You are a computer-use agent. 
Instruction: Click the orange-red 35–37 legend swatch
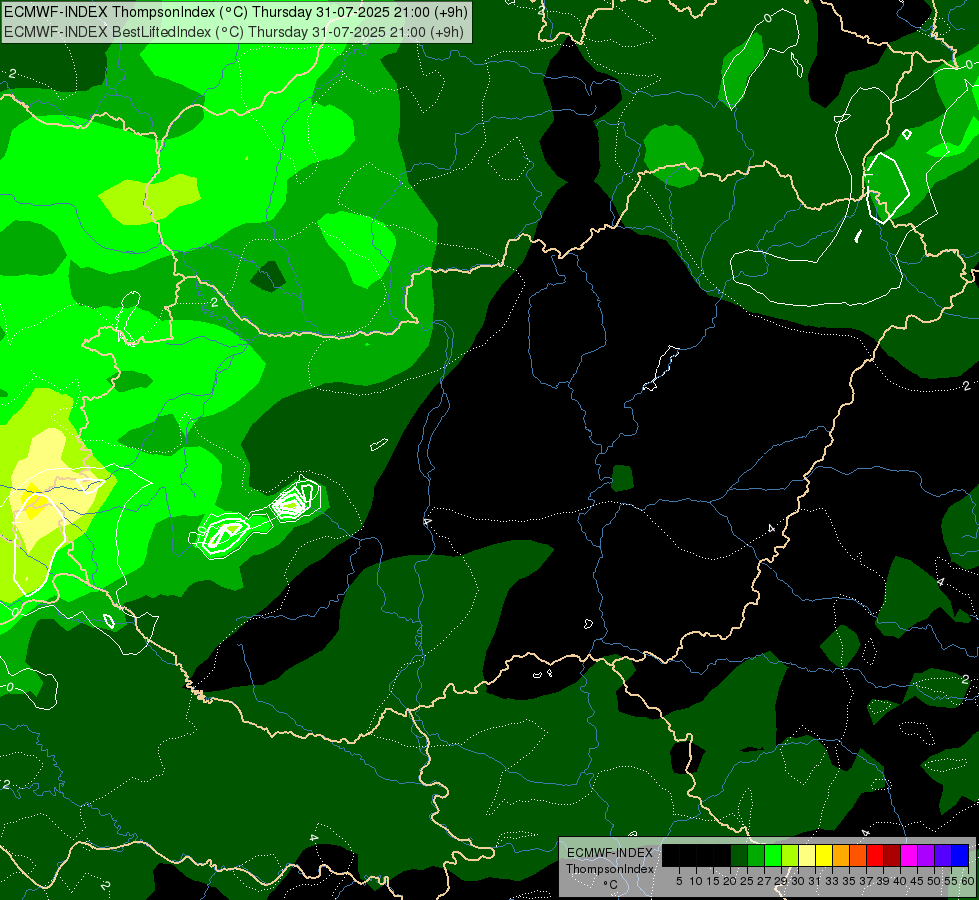(858, 855)
